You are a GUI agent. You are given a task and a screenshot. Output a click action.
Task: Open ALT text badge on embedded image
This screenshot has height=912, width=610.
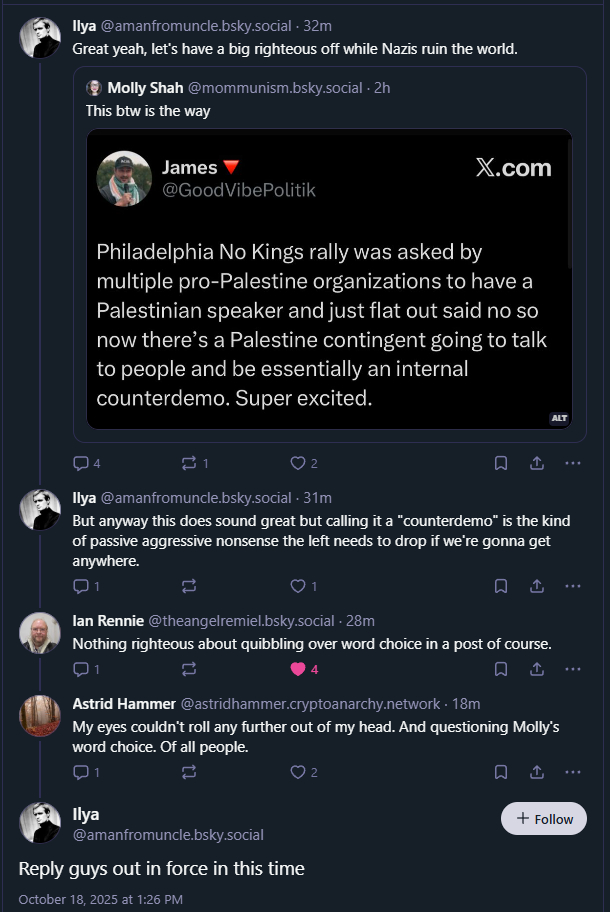click(x=559, y=418)
